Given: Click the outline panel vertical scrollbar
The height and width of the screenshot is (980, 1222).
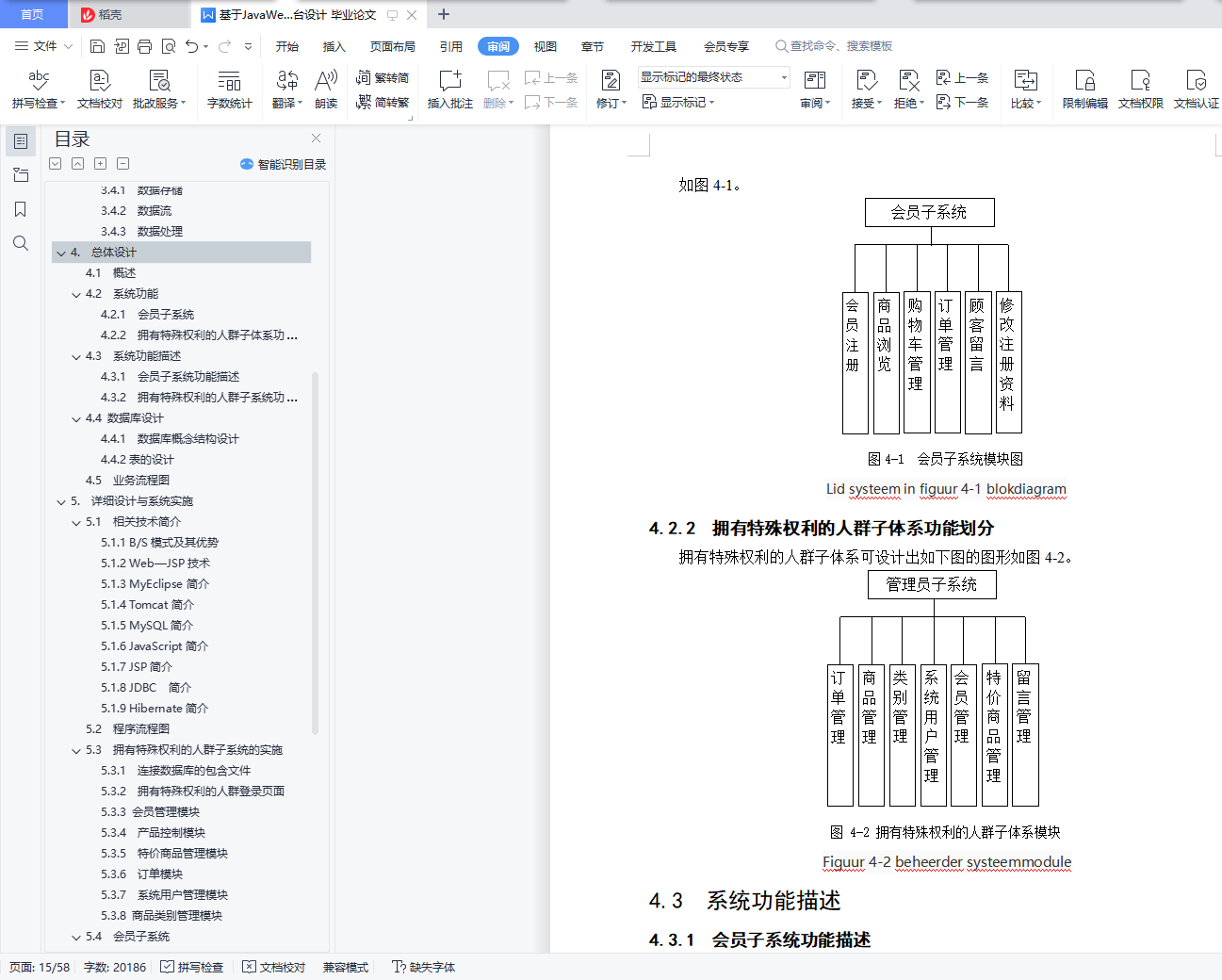Looking at the screenshot, I should click(x=315, y=553).
